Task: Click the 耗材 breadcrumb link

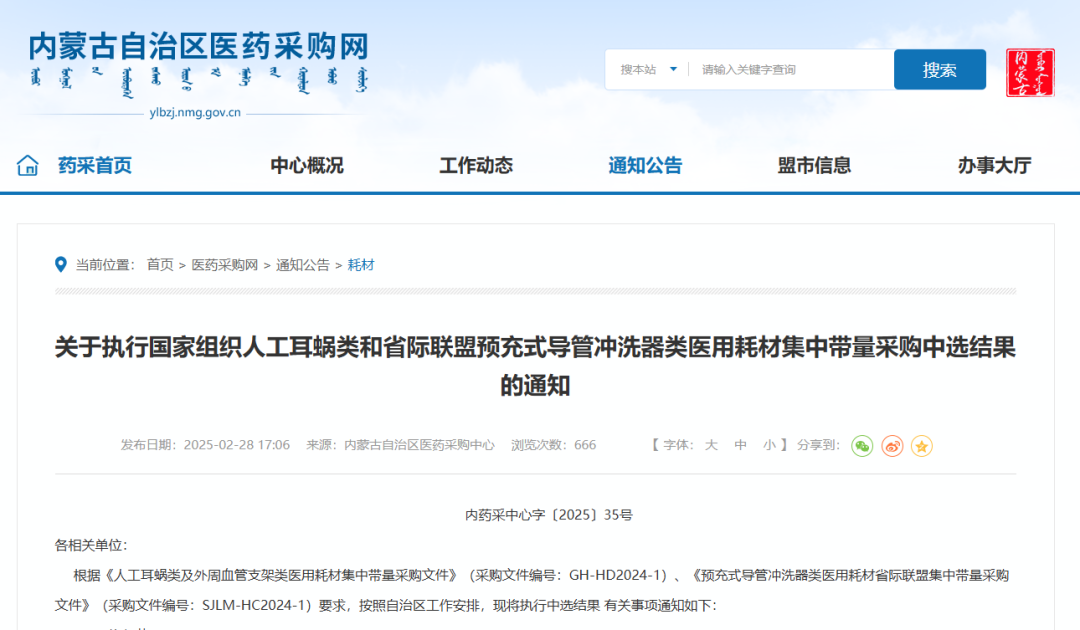Action: click(361, 265)
